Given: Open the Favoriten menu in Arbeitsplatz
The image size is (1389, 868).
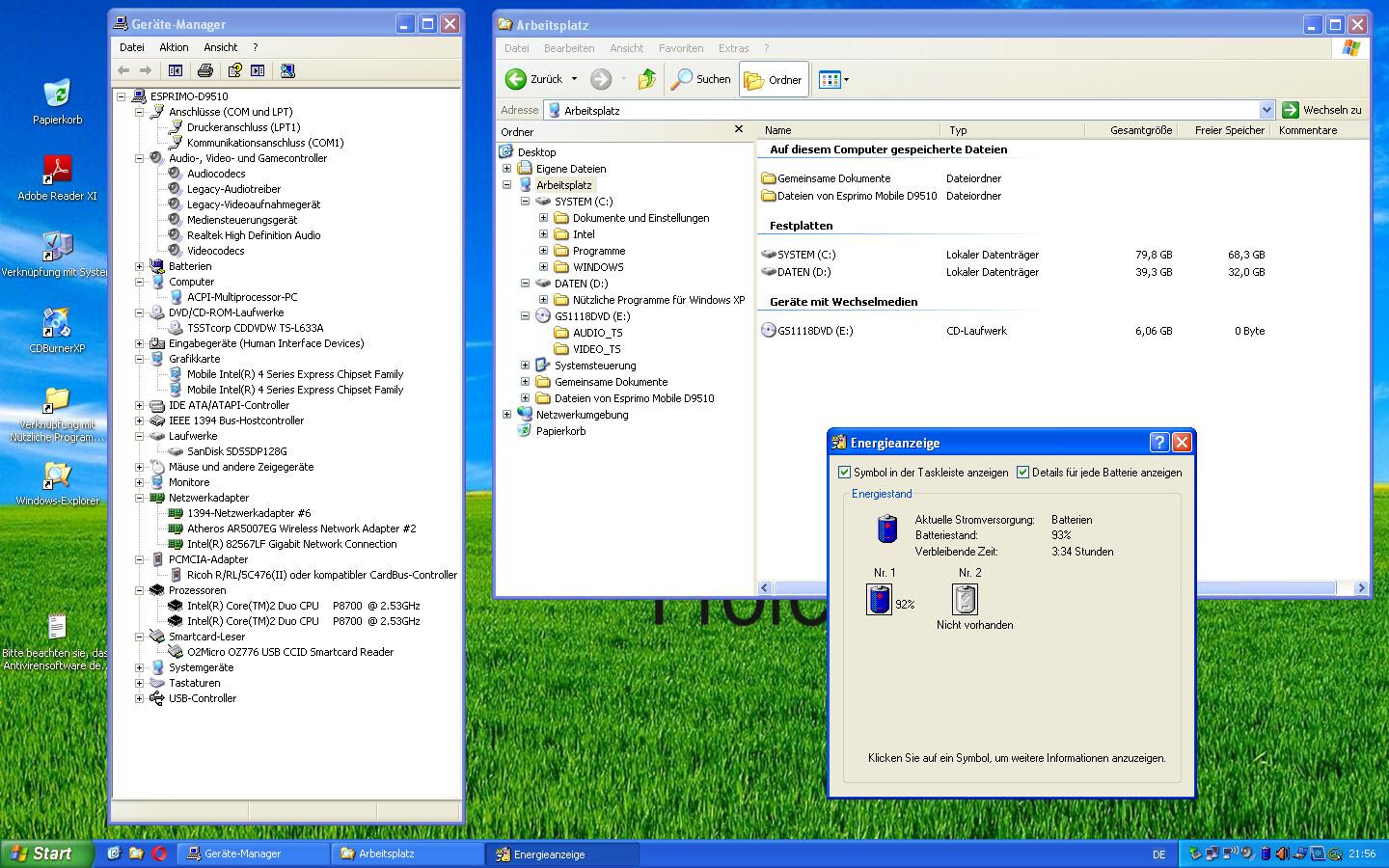Looking at the screenshot, I should pyautogui.click(x=681, y=48).
